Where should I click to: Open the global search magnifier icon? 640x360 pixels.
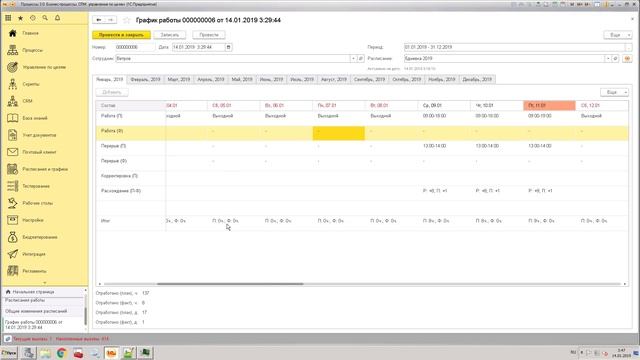click(45, 18)
